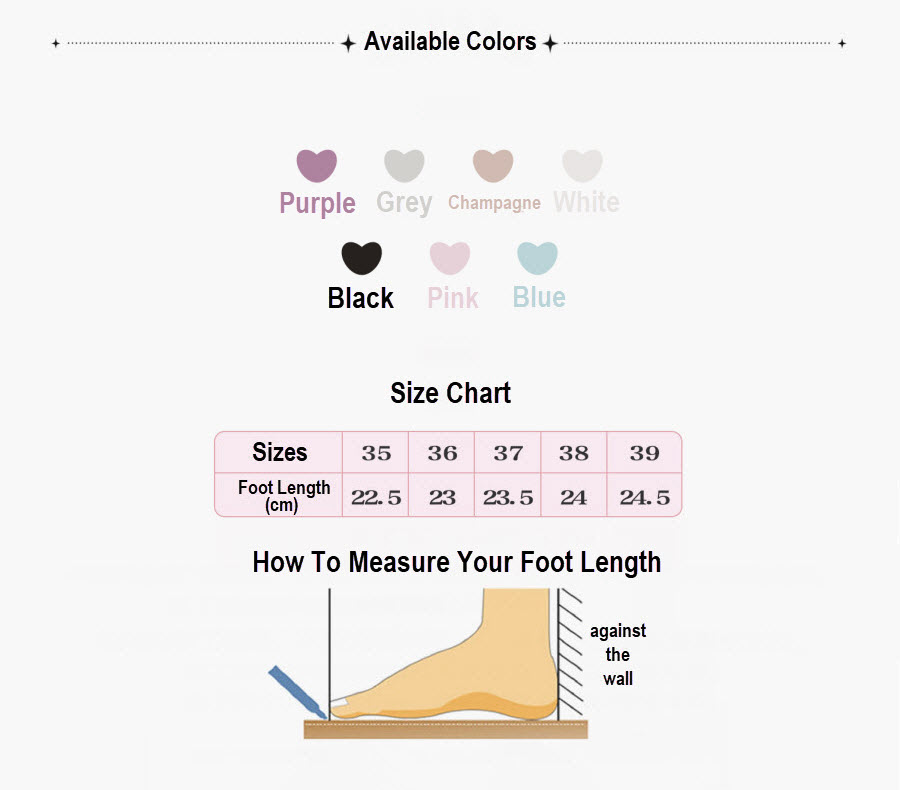Click the 24 foot length cell
Screen dimensions: 900x790
(573, 495)
